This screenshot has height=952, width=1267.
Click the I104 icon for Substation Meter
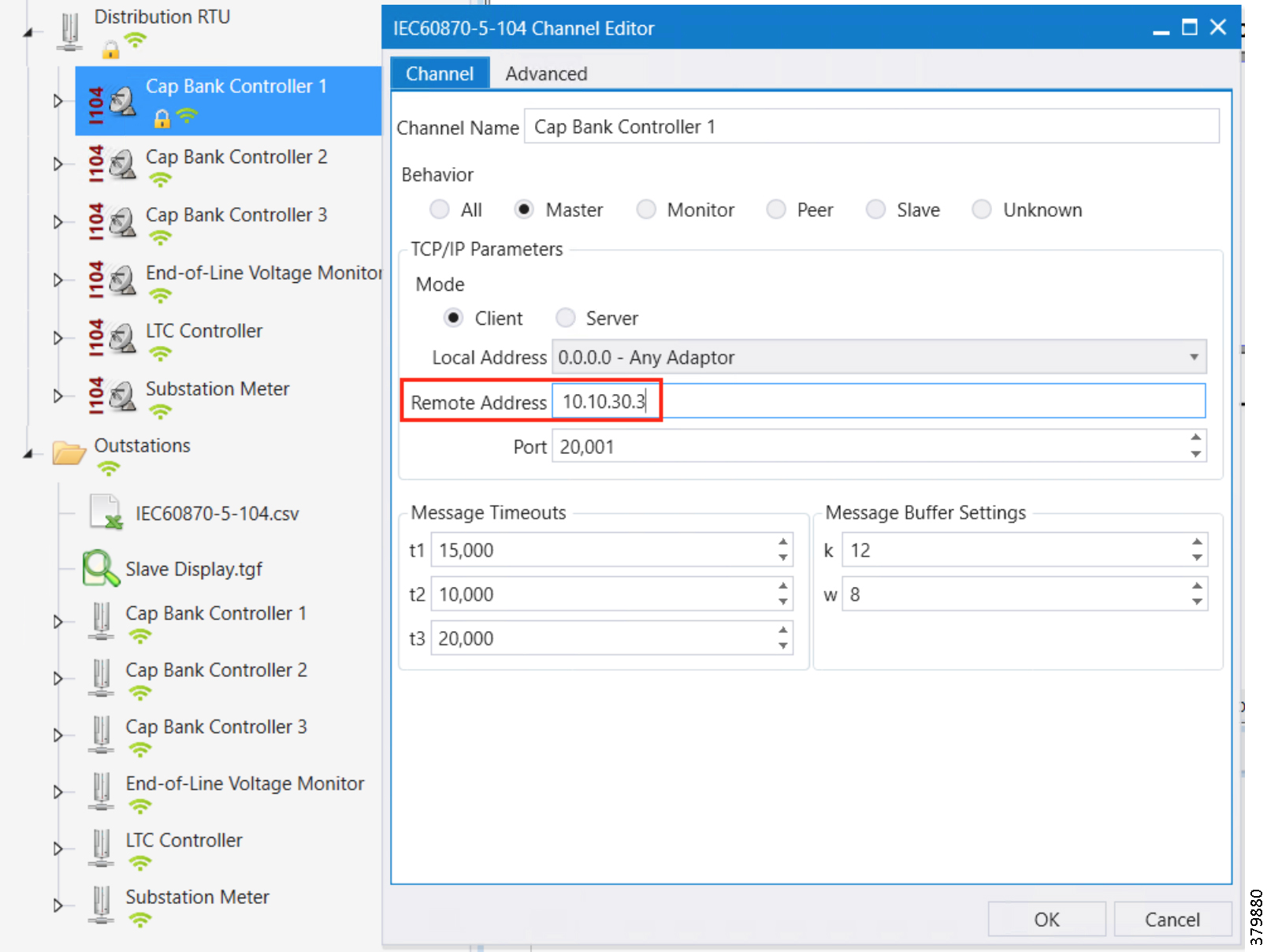[111, 396]
